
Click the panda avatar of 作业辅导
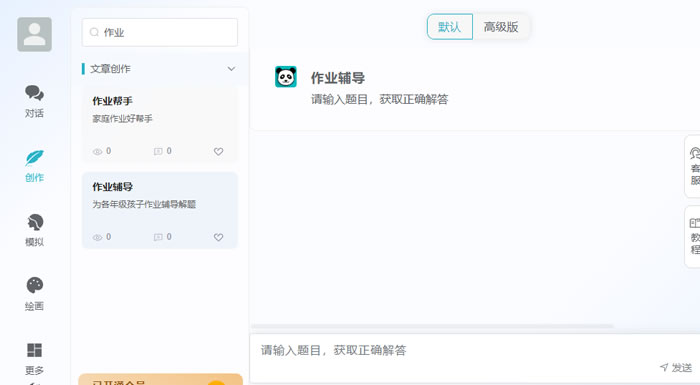(286, 77)
